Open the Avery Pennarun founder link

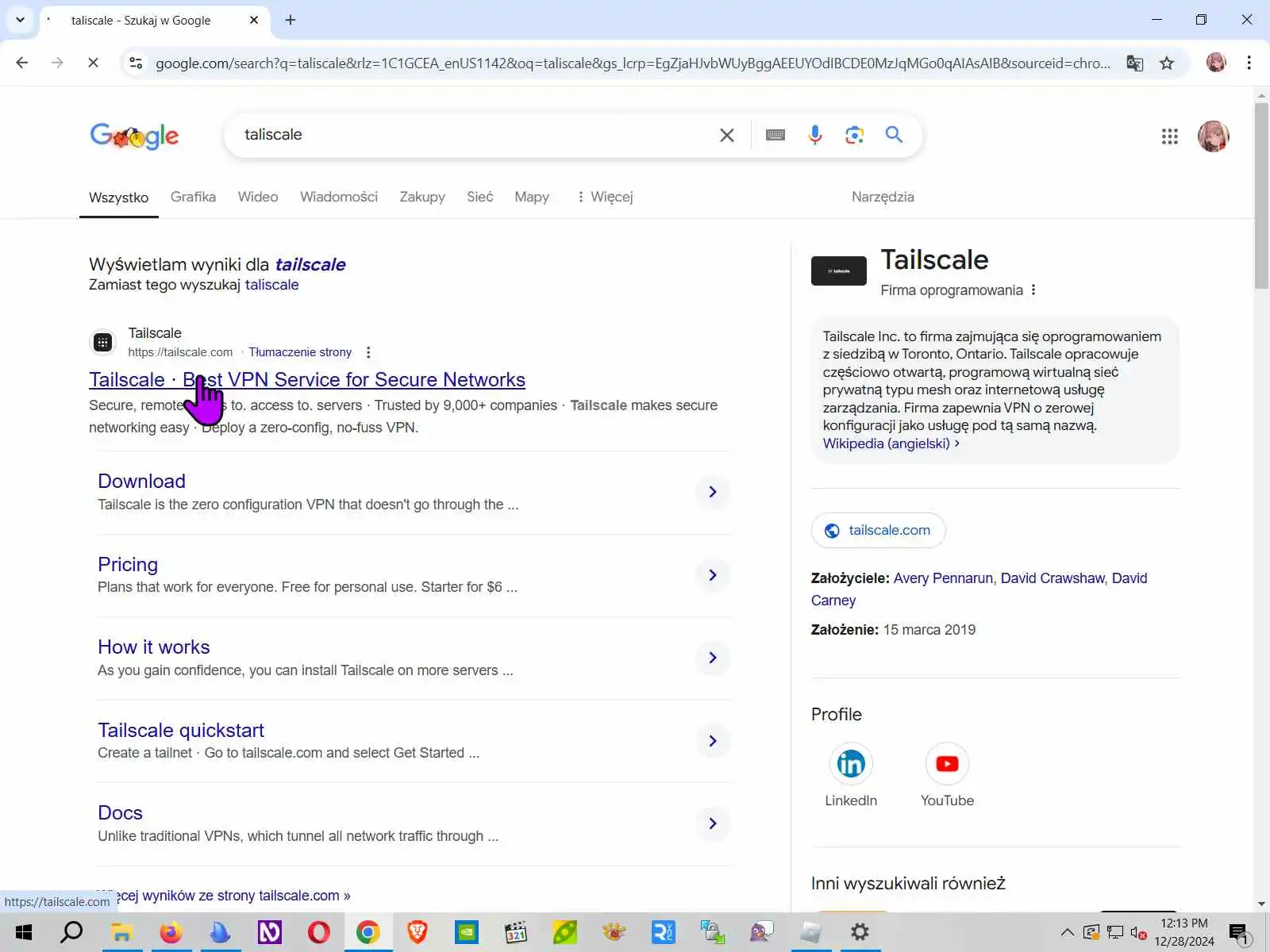(x=943, y=578)
